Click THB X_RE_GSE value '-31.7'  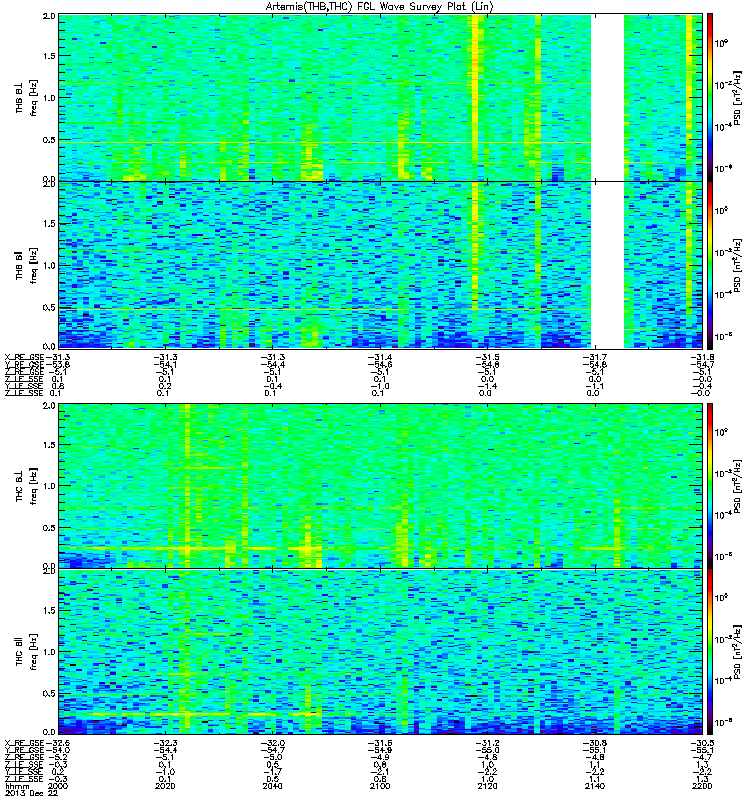pyautogui.click(x=595, y=358)
